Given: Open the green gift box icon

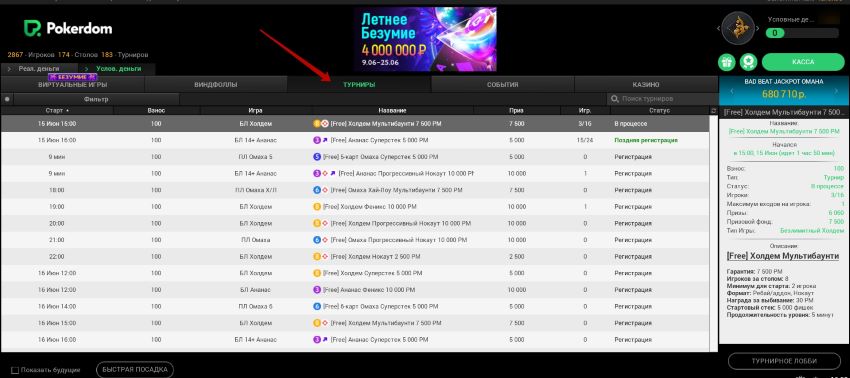Looking at the screenshot, I should (726, 62).
